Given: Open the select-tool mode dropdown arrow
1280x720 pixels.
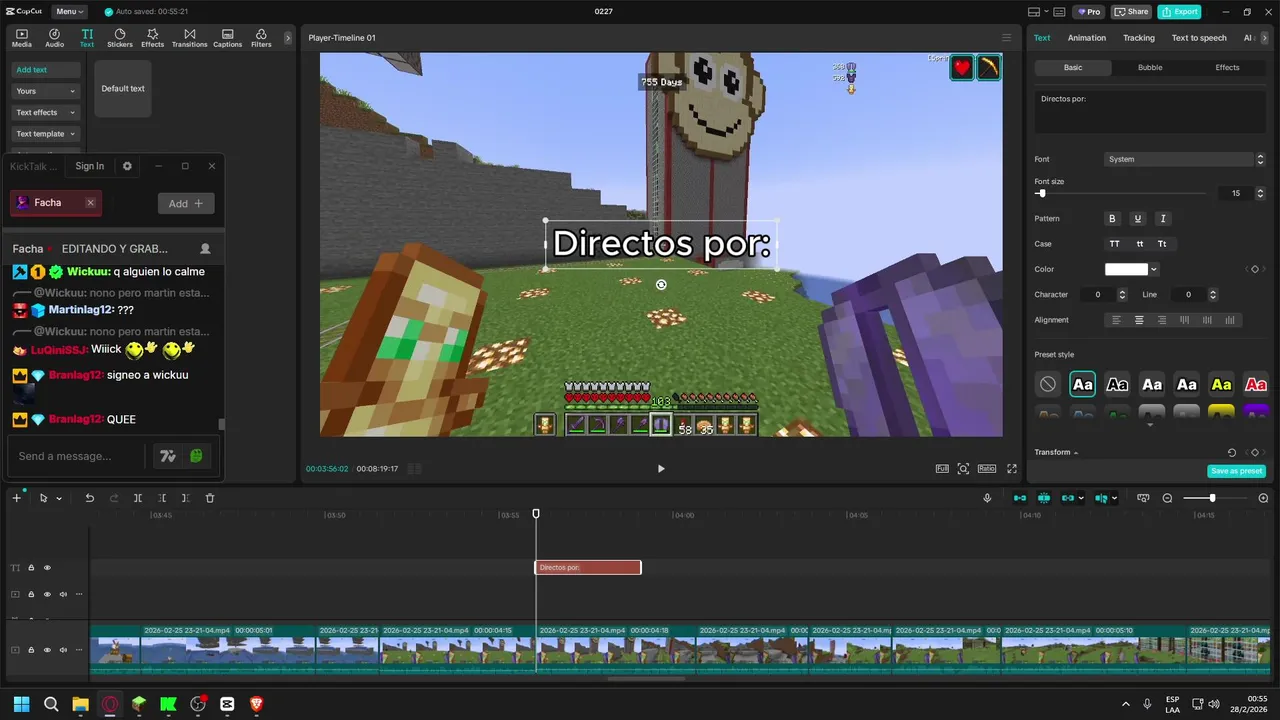Looking at the screenshot, I should (x=59, y=498).
